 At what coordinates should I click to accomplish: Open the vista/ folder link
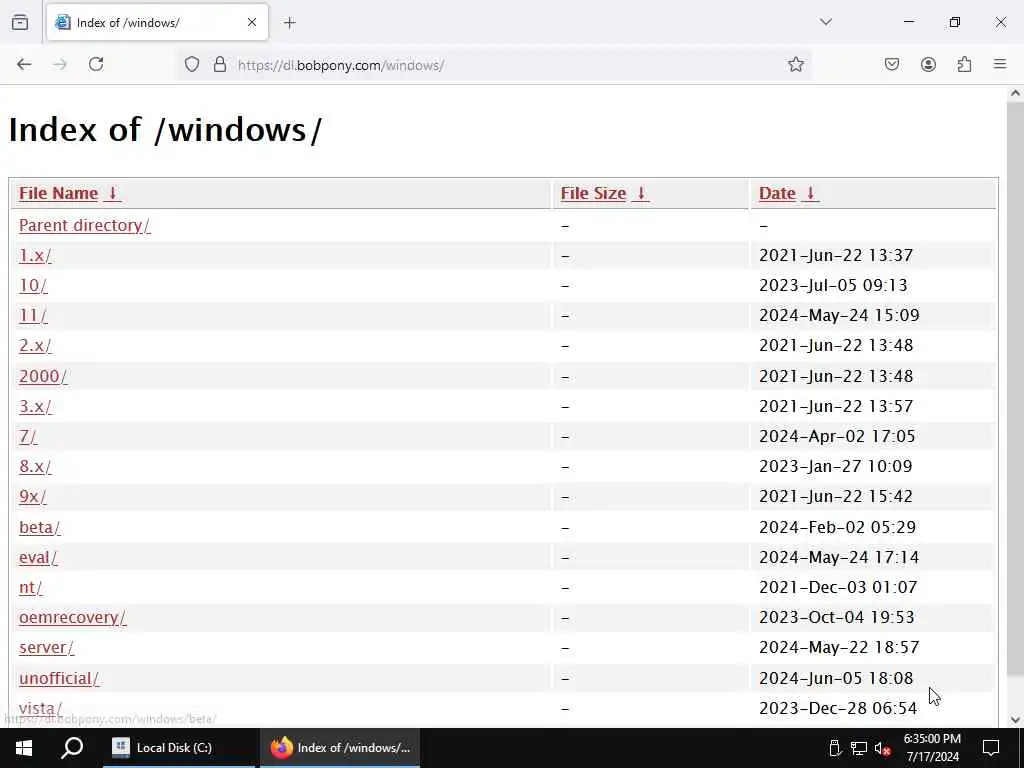[x=40, y=708]
